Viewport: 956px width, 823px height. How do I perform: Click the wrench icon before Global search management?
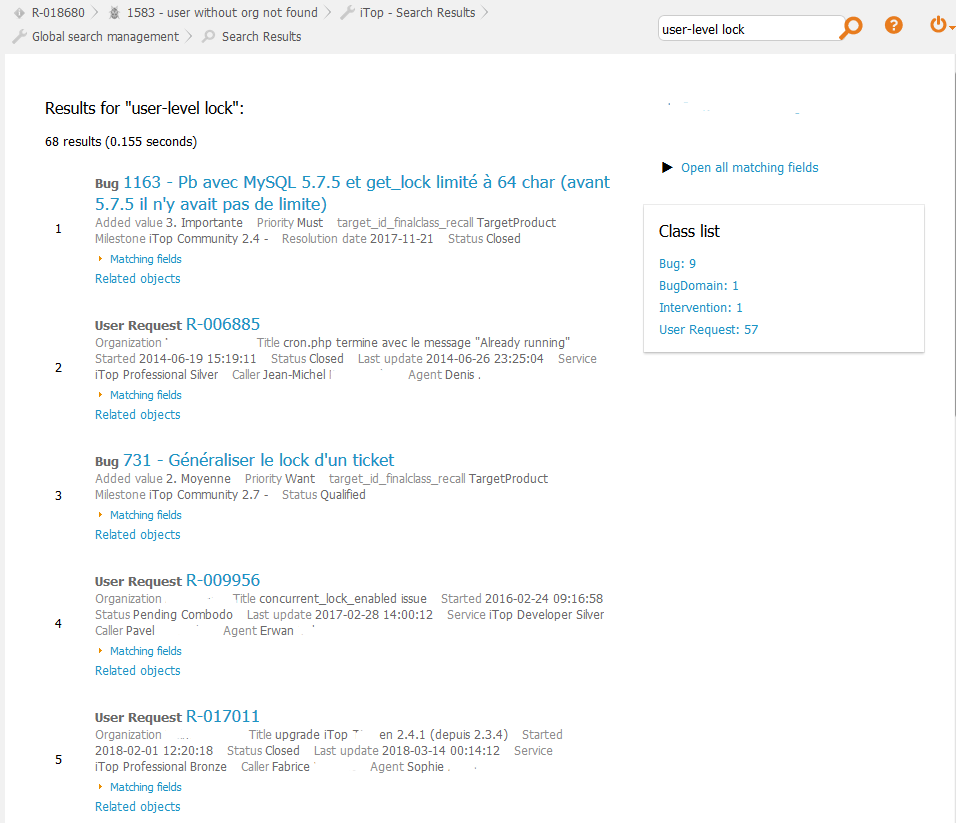click(20, 37)
